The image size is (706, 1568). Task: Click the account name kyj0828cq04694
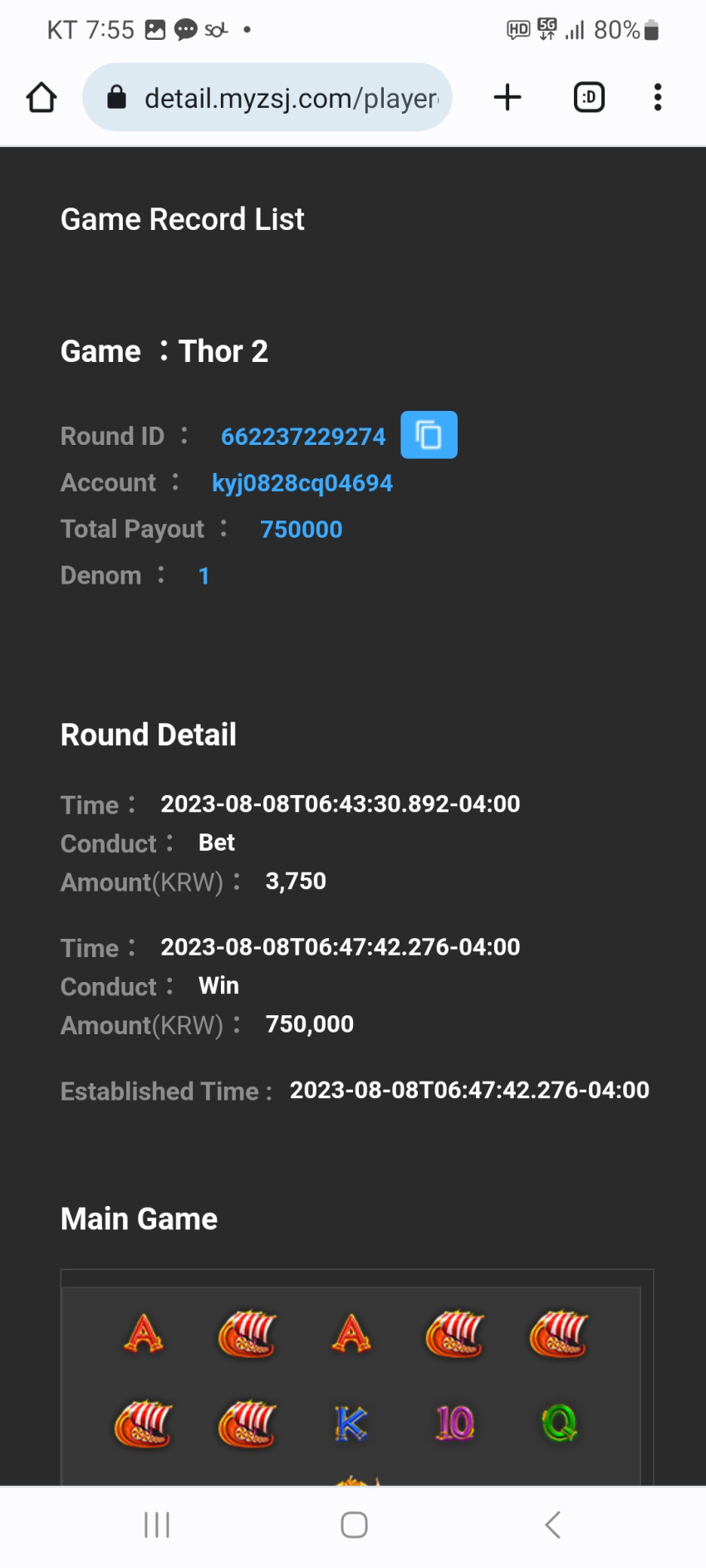coord(302,483)
